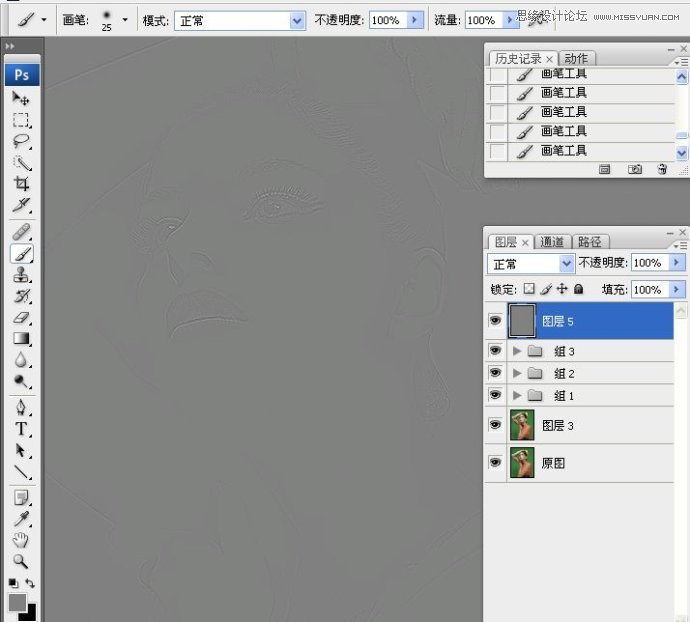This screenshot has height=622, width=690.
Task: Select the Eyedropper tool
Action: (x=21, y=519)
